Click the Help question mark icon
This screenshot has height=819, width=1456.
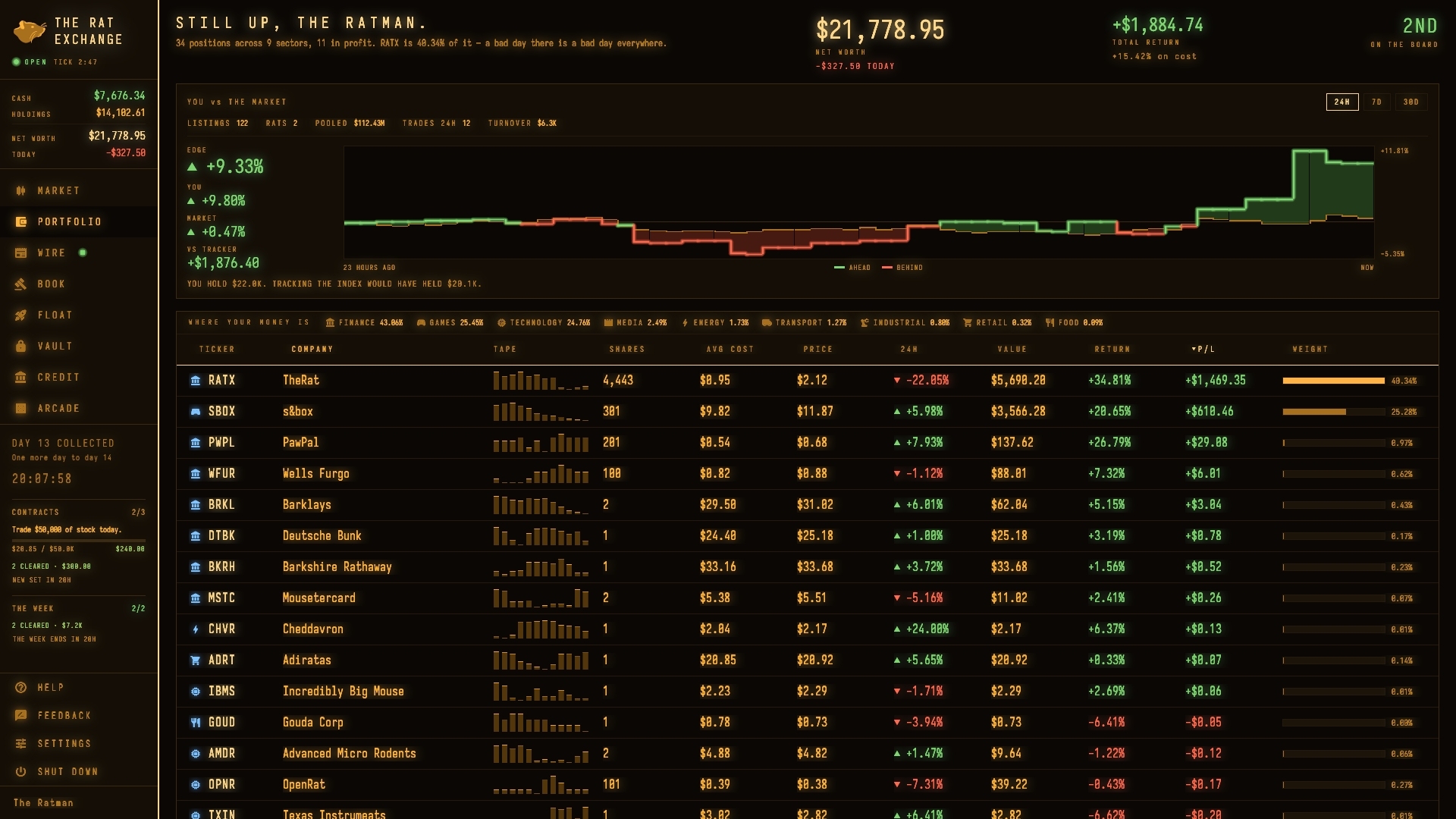click(x=21, y=687)
